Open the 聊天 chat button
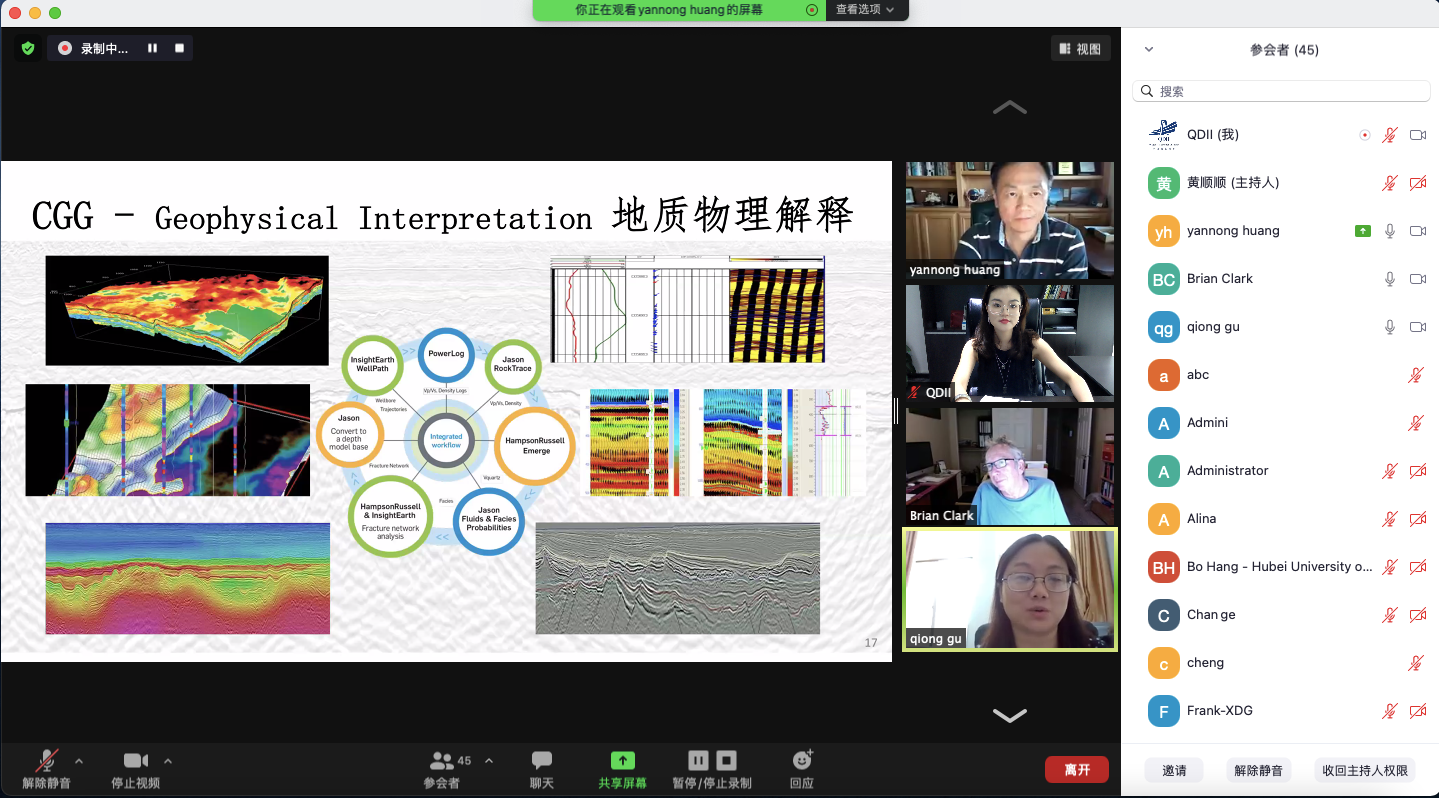Image resolution: width=1439 pixels, height=798 pixels. coord(542,769)
